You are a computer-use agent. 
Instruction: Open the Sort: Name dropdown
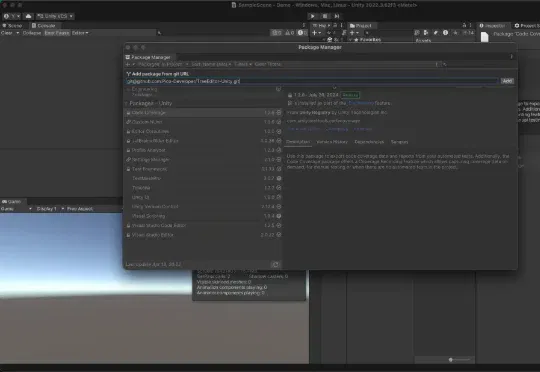(211, 64)
